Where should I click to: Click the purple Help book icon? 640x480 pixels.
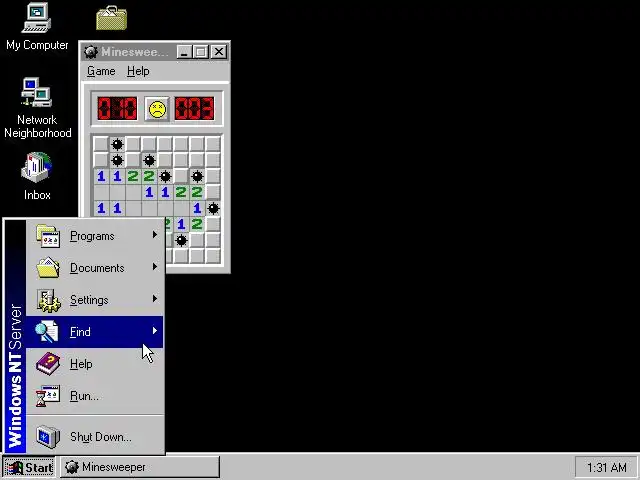[48, 364]
